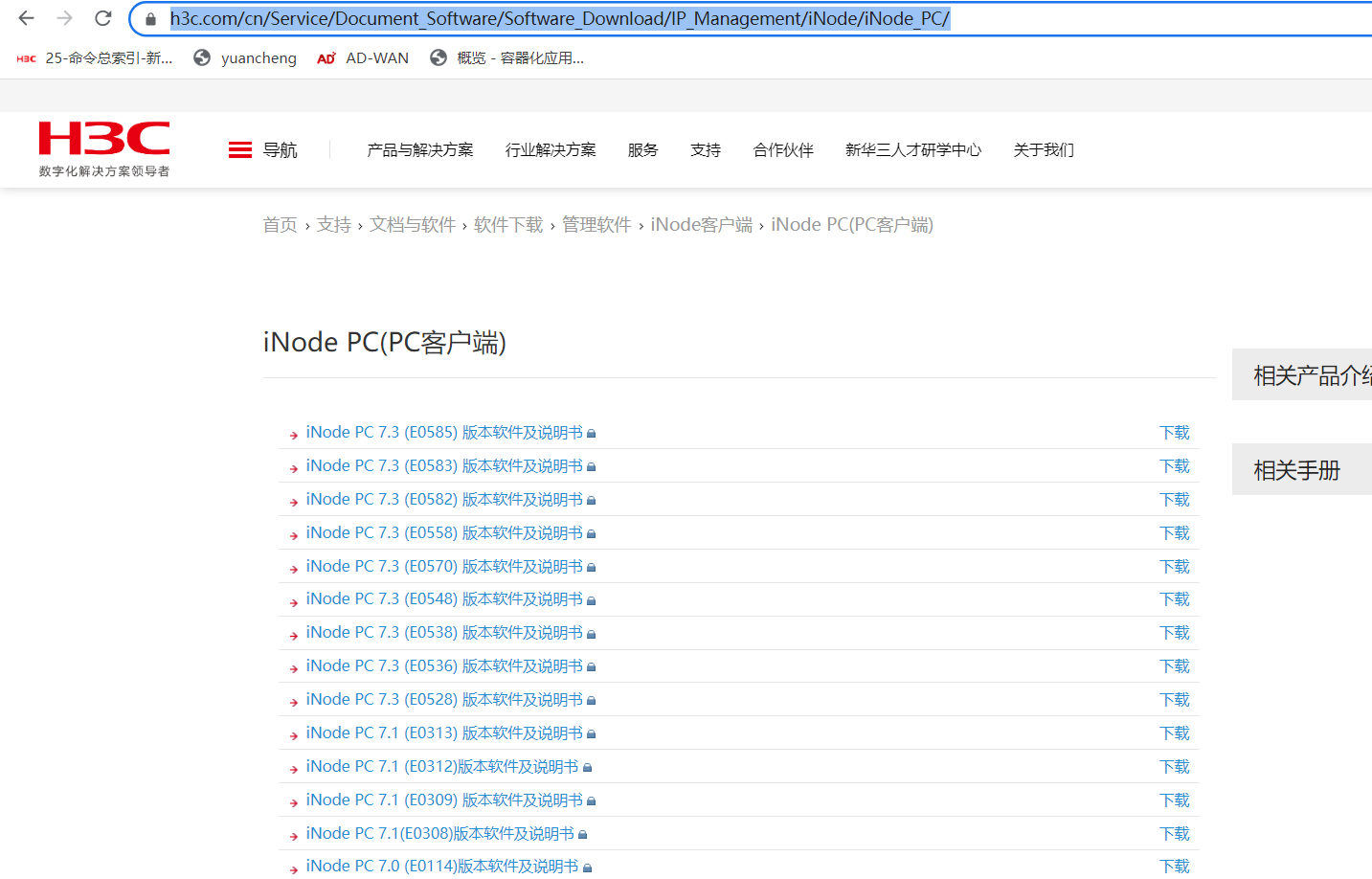The image size is (1372, 879).
Task: Open iNode PC 7.3 (E0570) software page
Action: click(x=444, y=567)
